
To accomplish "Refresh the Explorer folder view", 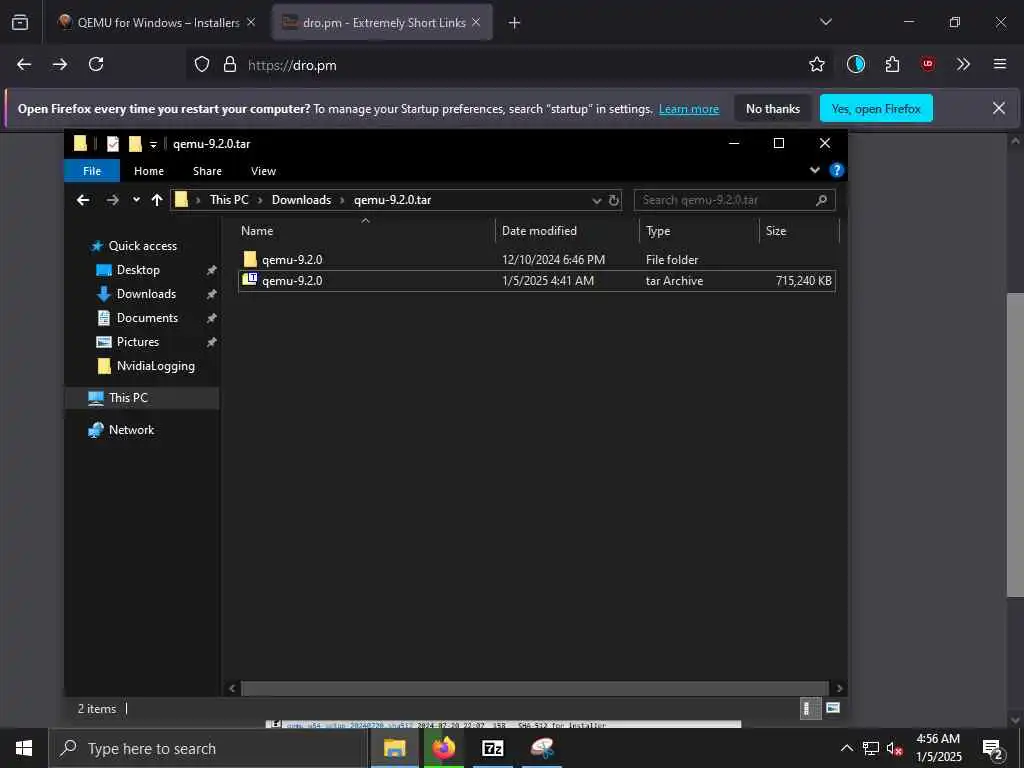I will tap(613, 200).
